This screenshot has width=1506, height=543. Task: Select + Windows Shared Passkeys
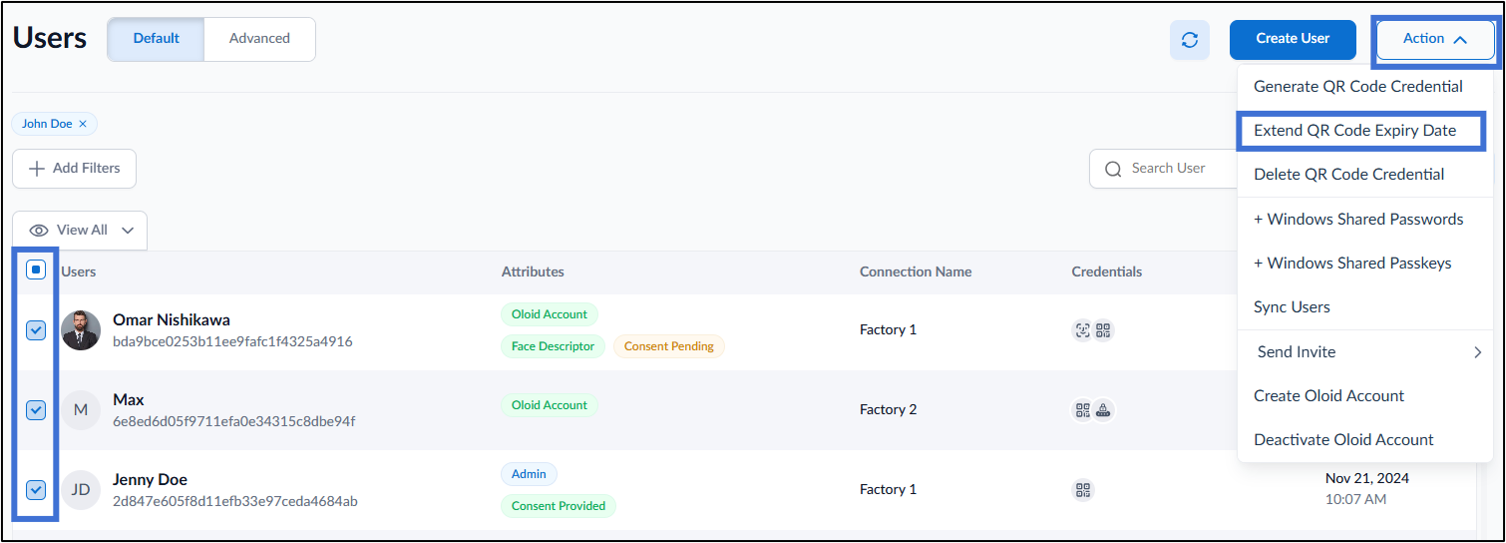pyautogui.click(x=1352, y=263)
